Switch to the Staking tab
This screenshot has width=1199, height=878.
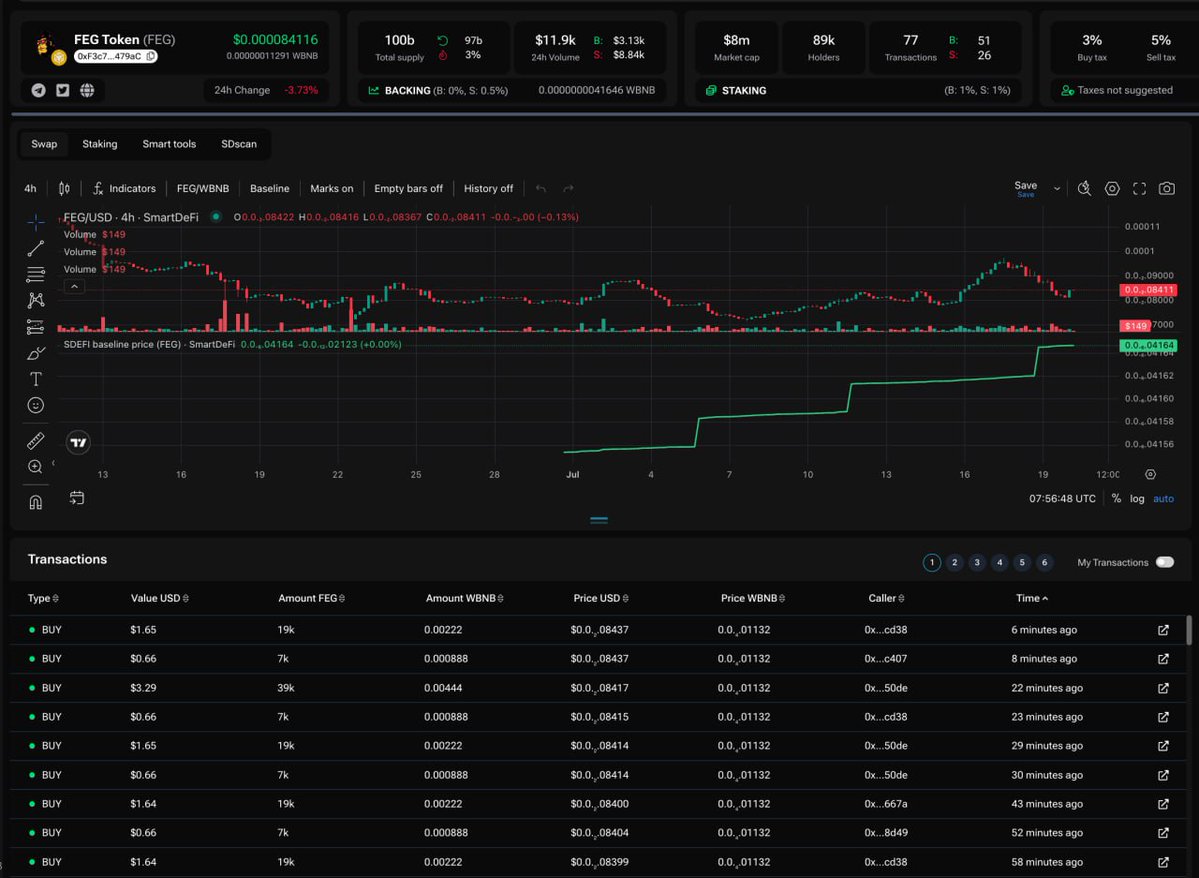(x=100, y=144)
